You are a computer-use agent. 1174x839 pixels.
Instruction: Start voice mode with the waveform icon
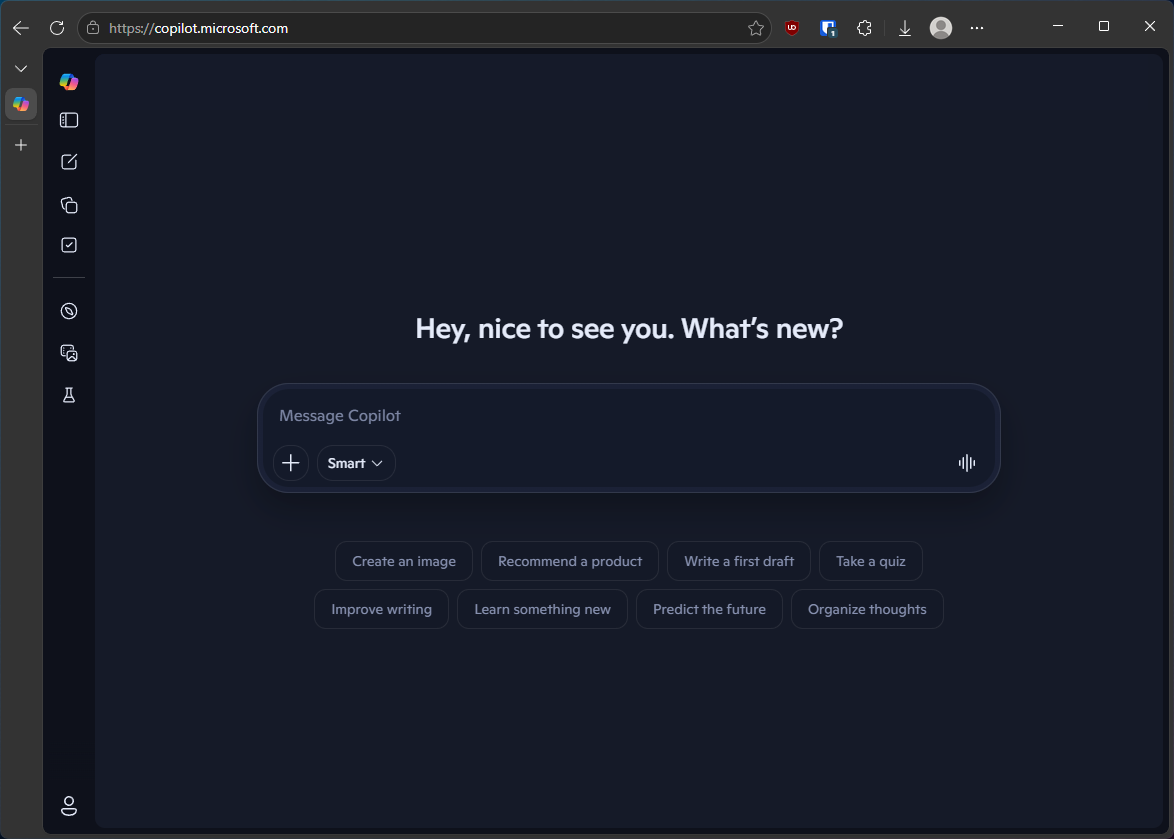(966, 462)
